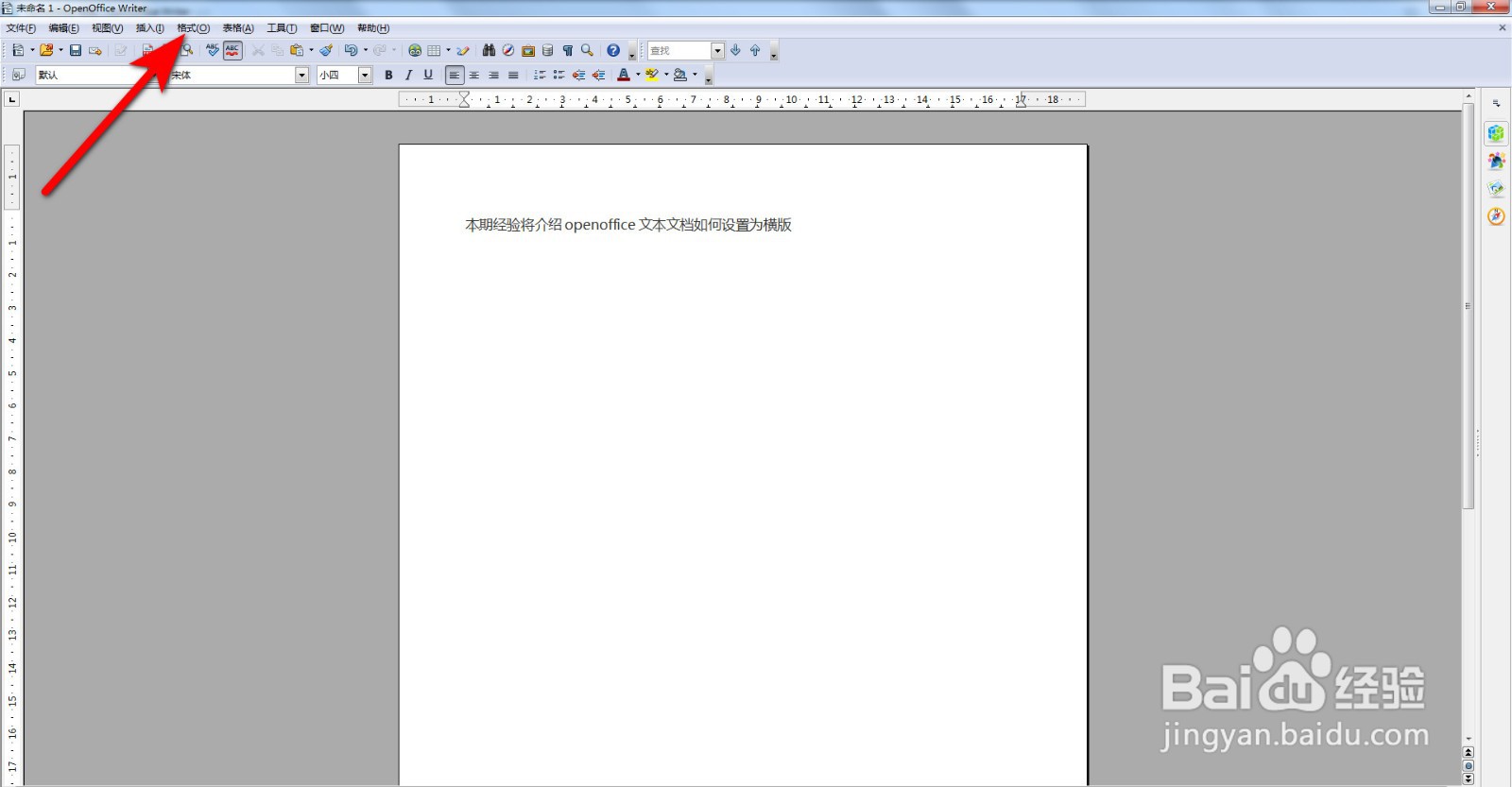Save the document with the floppy disk icon

tap(76, 50)
